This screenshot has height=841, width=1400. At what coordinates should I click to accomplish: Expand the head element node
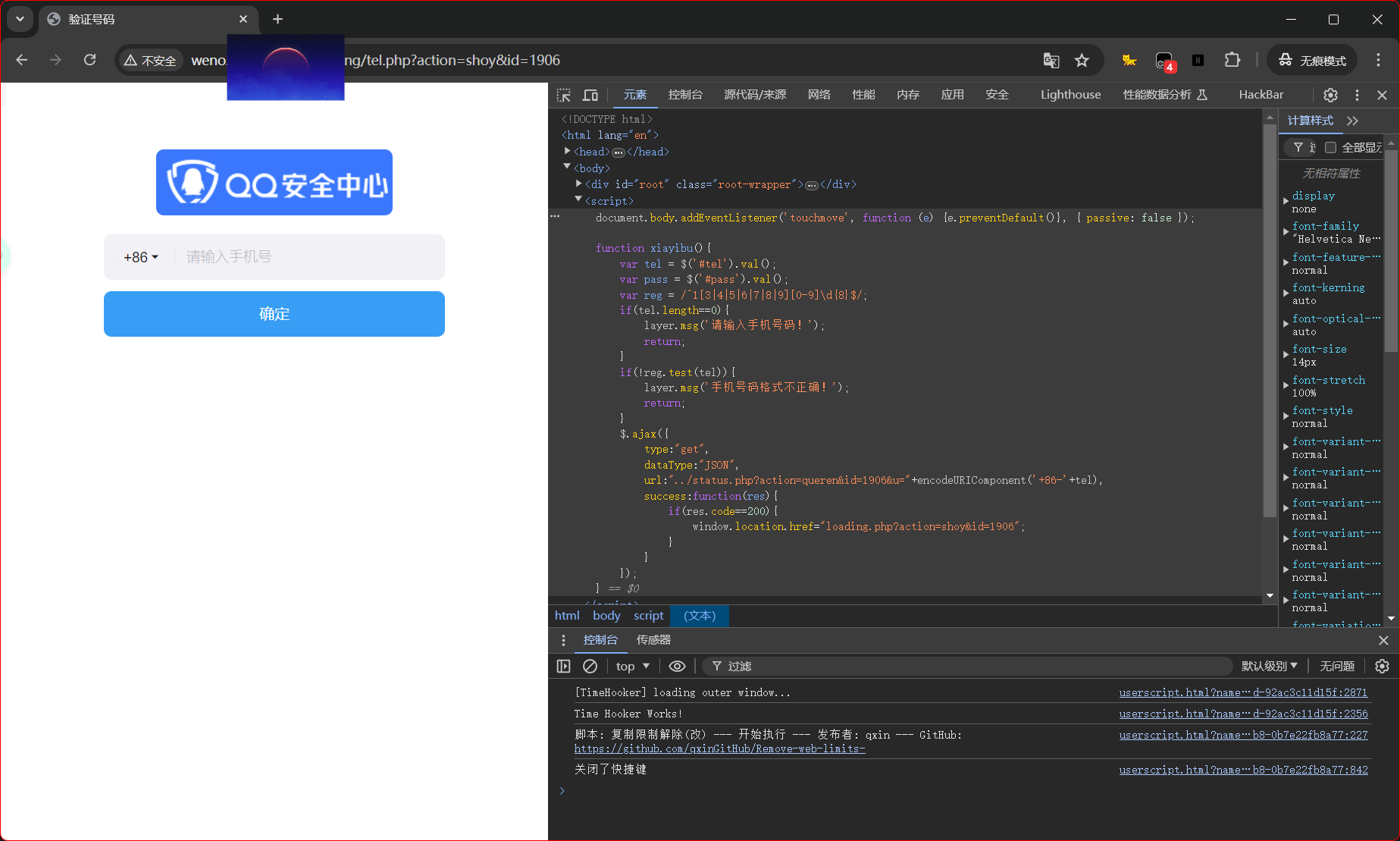coord(567,152)
